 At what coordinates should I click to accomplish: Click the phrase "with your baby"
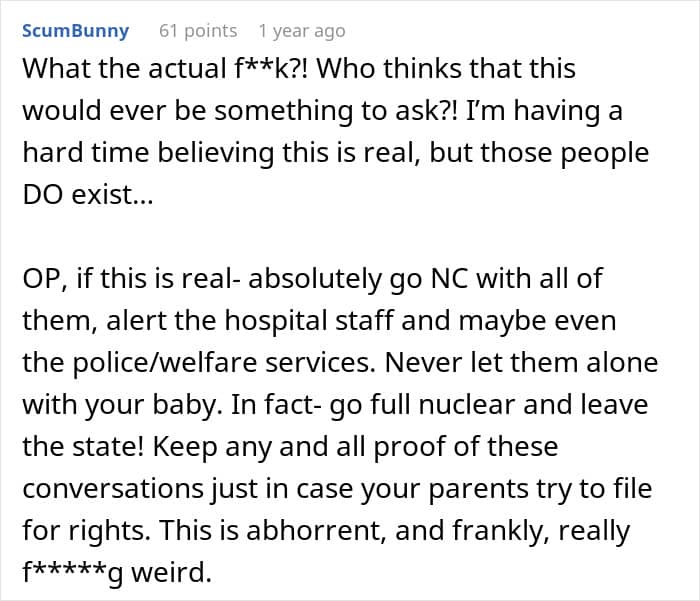119,404
